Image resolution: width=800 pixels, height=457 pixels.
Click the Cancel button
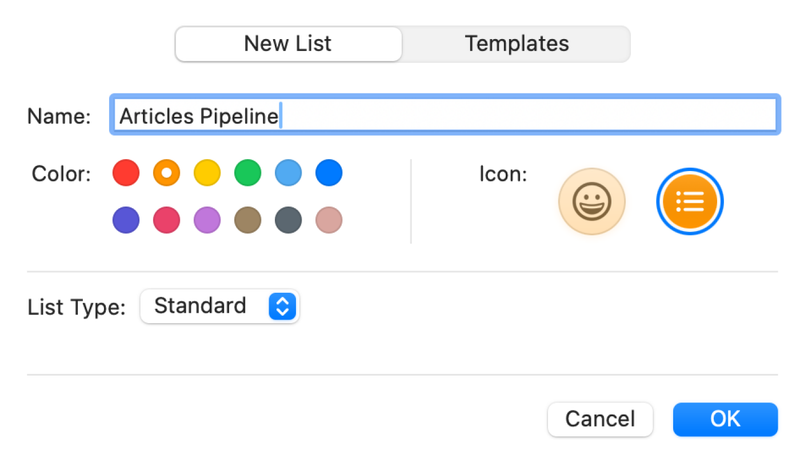pos(600,419)
